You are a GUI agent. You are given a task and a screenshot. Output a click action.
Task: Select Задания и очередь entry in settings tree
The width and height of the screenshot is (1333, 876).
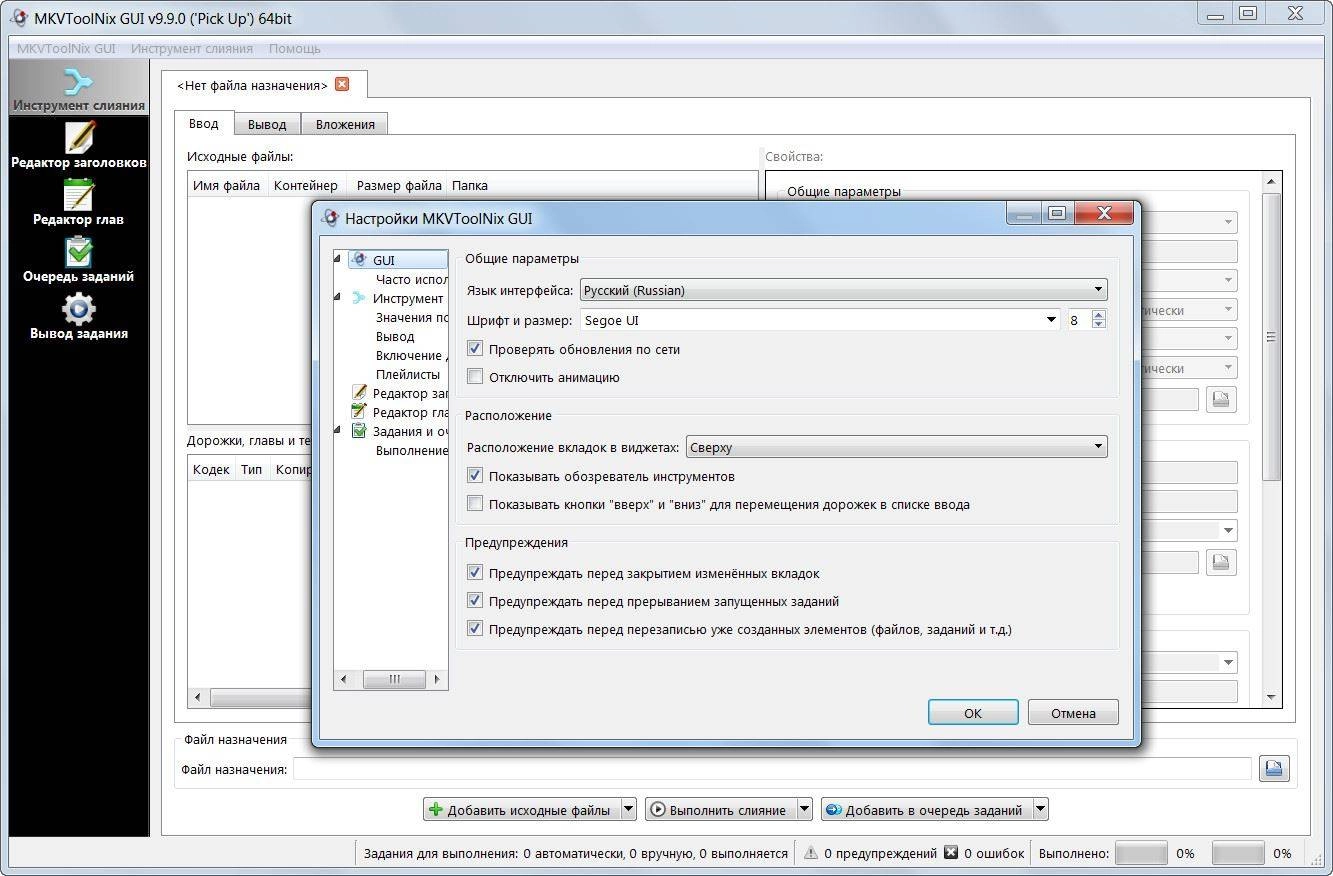tap(400, 431)
